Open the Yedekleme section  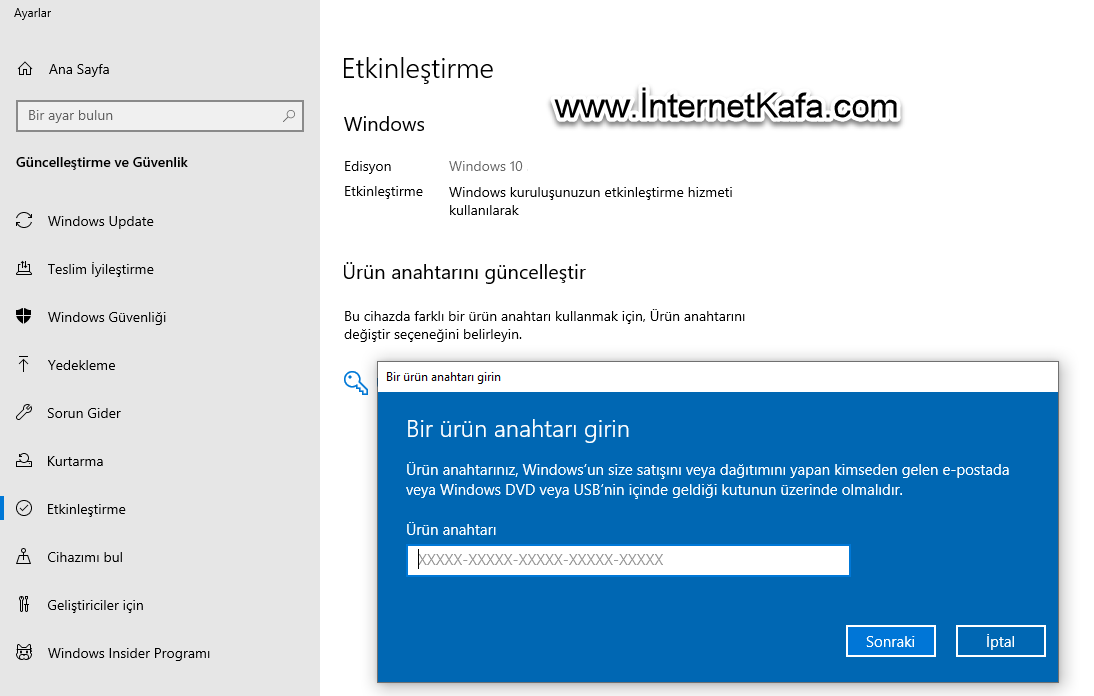click(x=81, y=365)
